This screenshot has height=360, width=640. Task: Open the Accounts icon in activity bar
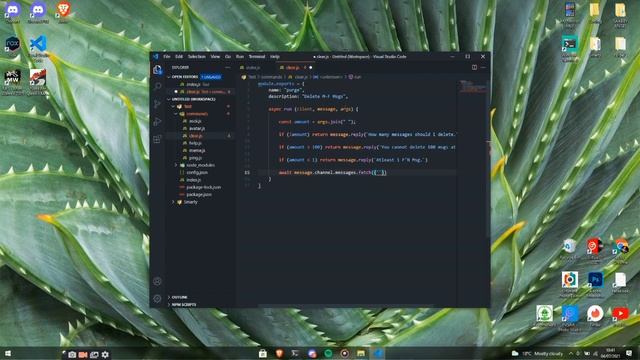157,281
